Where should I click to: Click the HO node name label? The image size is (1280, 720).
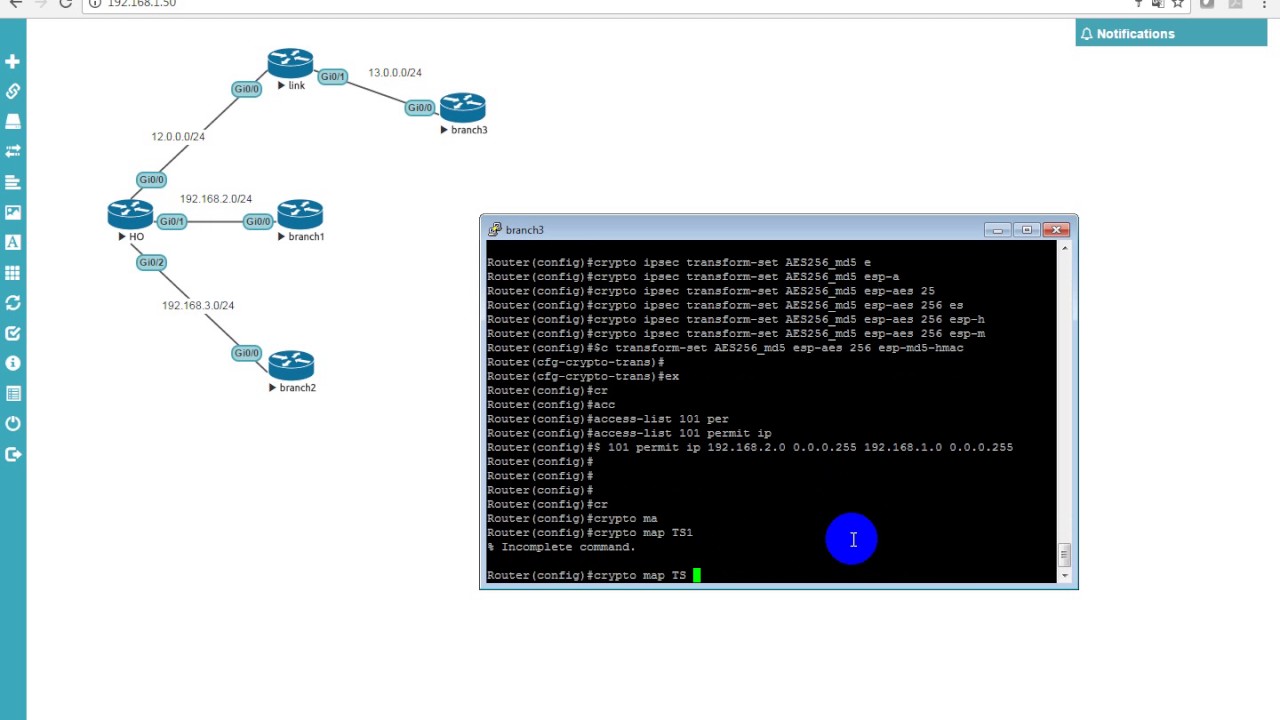(136, 237)
